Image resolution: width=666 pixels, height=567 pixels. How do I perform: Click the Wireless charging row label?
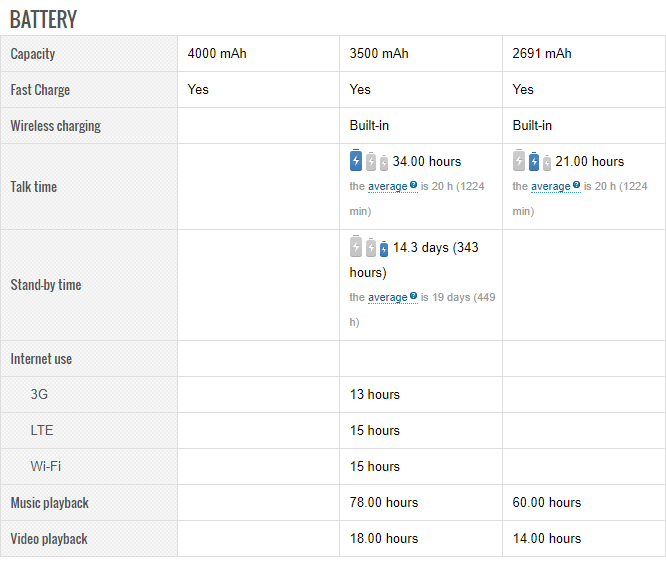[55, 126]
